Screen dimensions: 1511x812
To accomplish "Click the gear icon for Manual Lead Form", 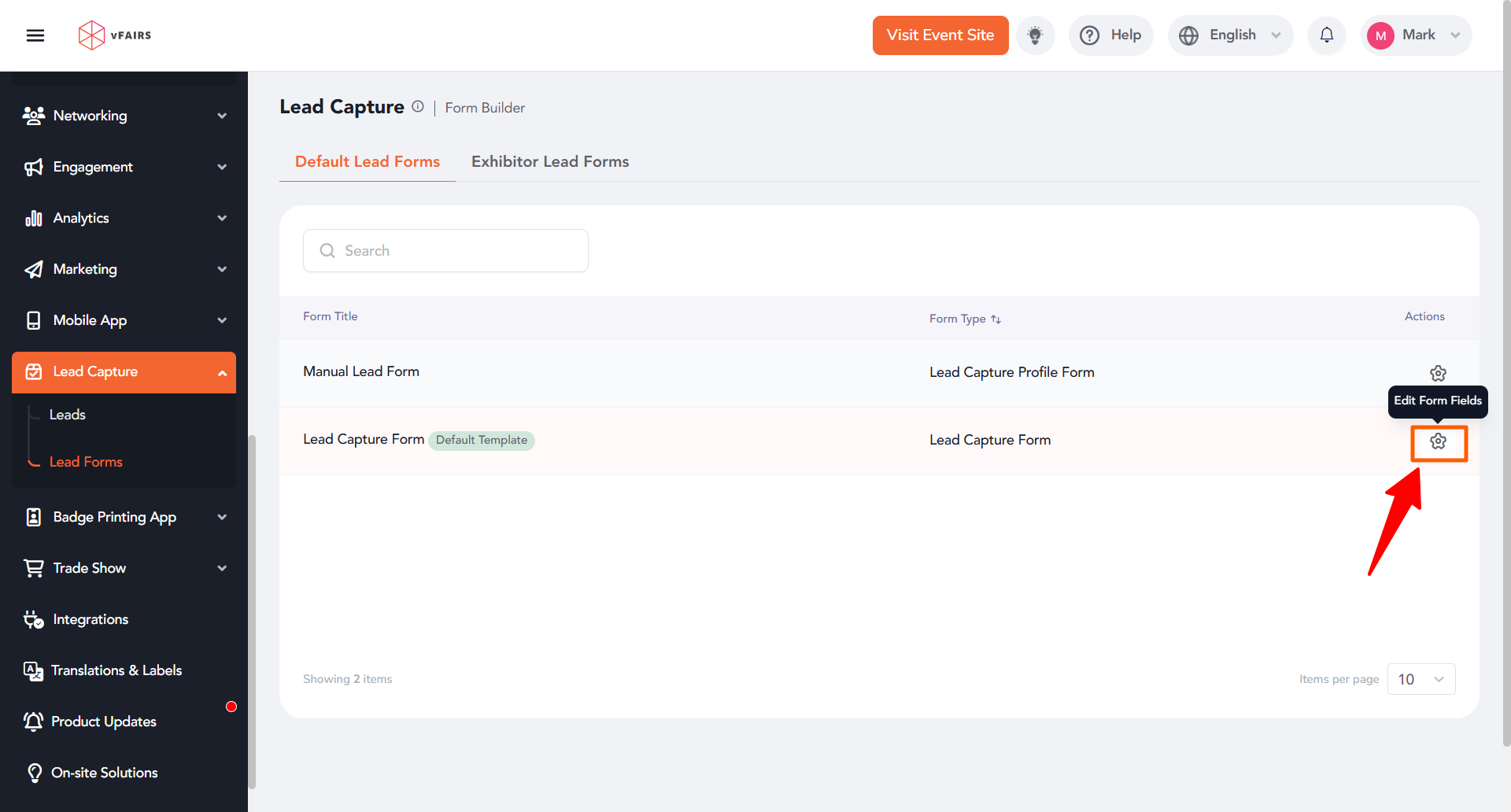I will coord(1438,373).
